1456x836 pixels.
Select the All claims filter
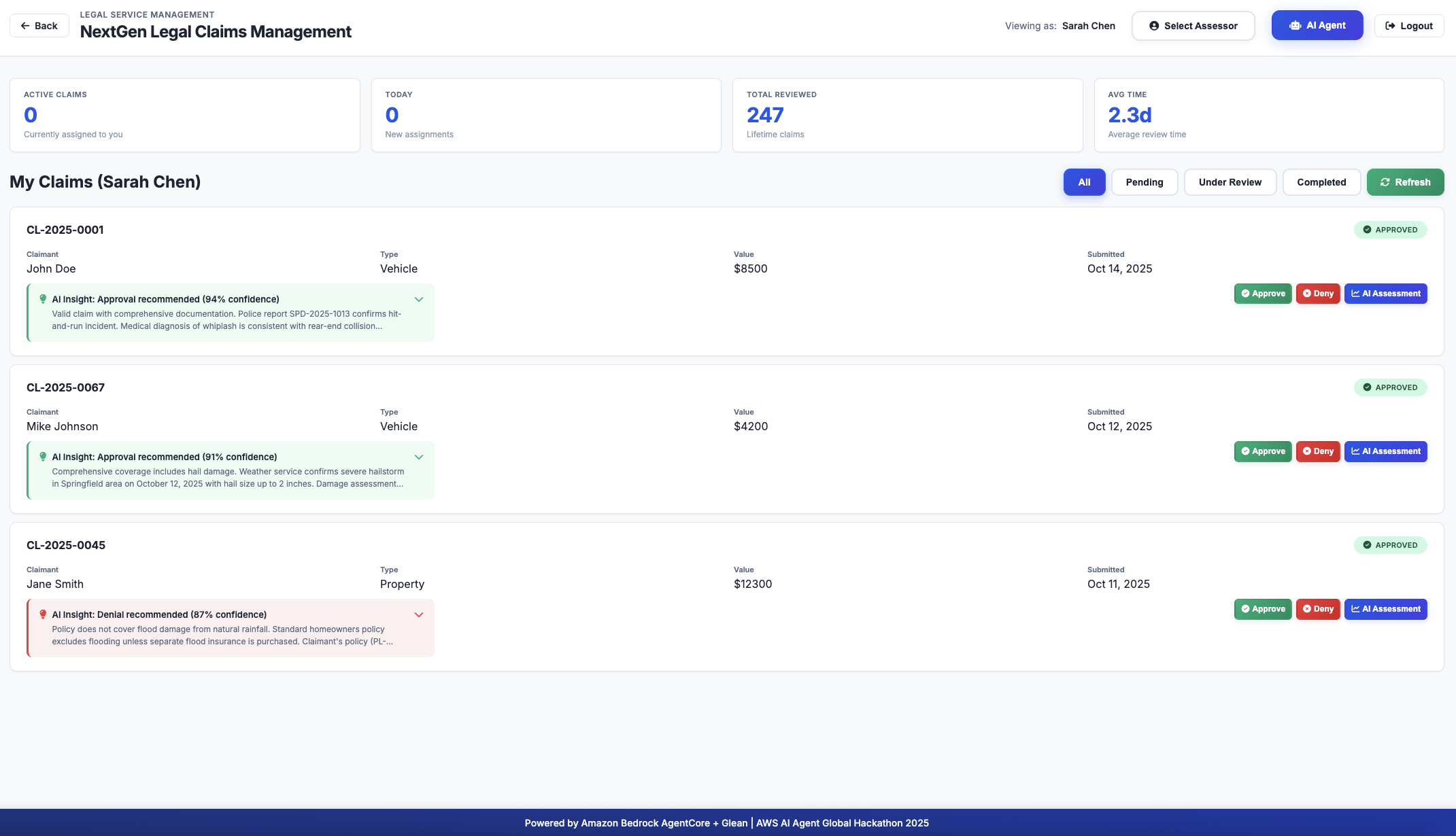1084,182
